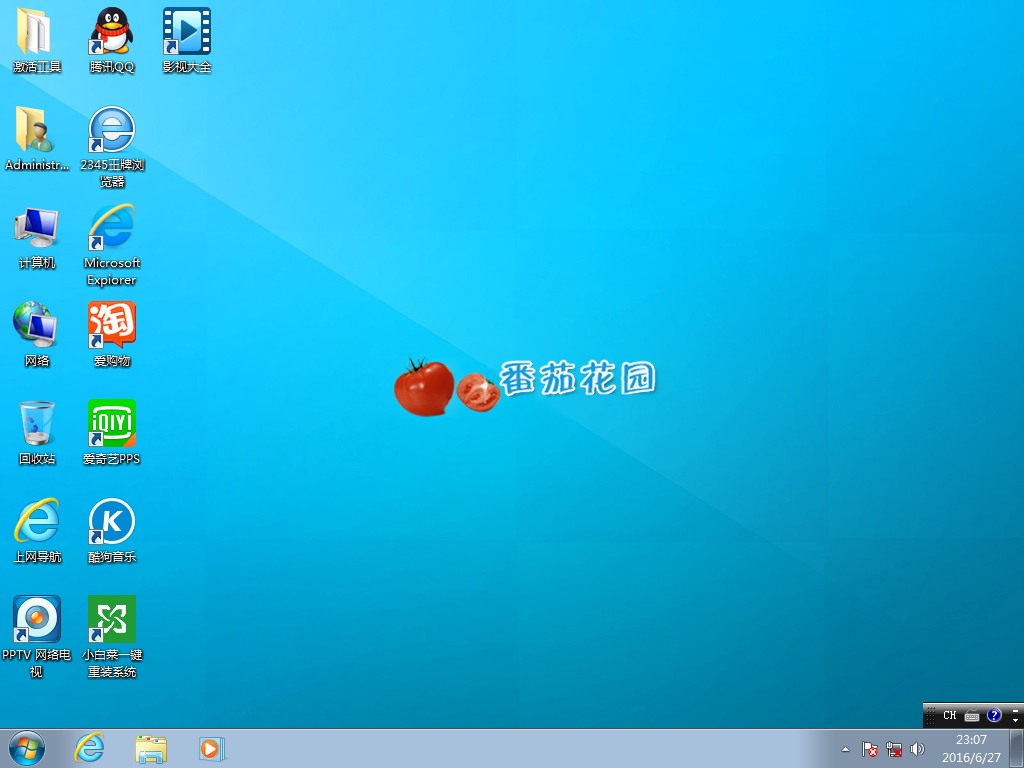
Task: Open the Windows Start menu orb
Action: point(27,748)
